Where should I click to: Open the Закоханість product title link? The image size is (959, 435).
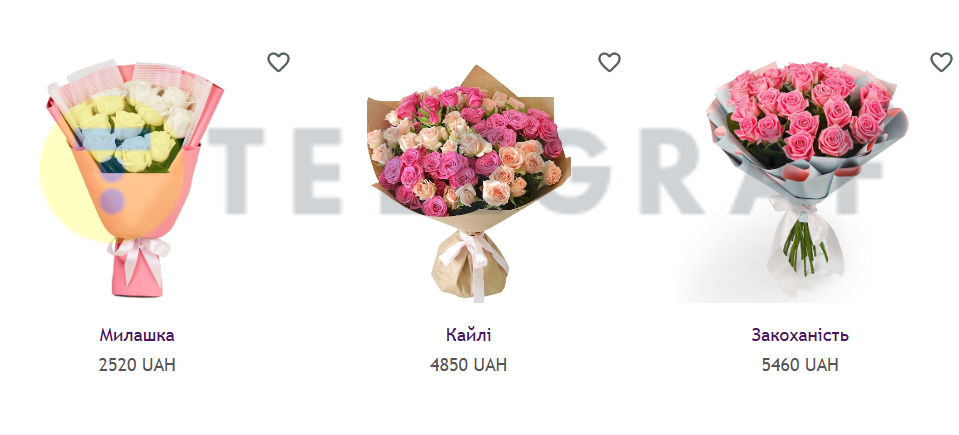point(800,335)
